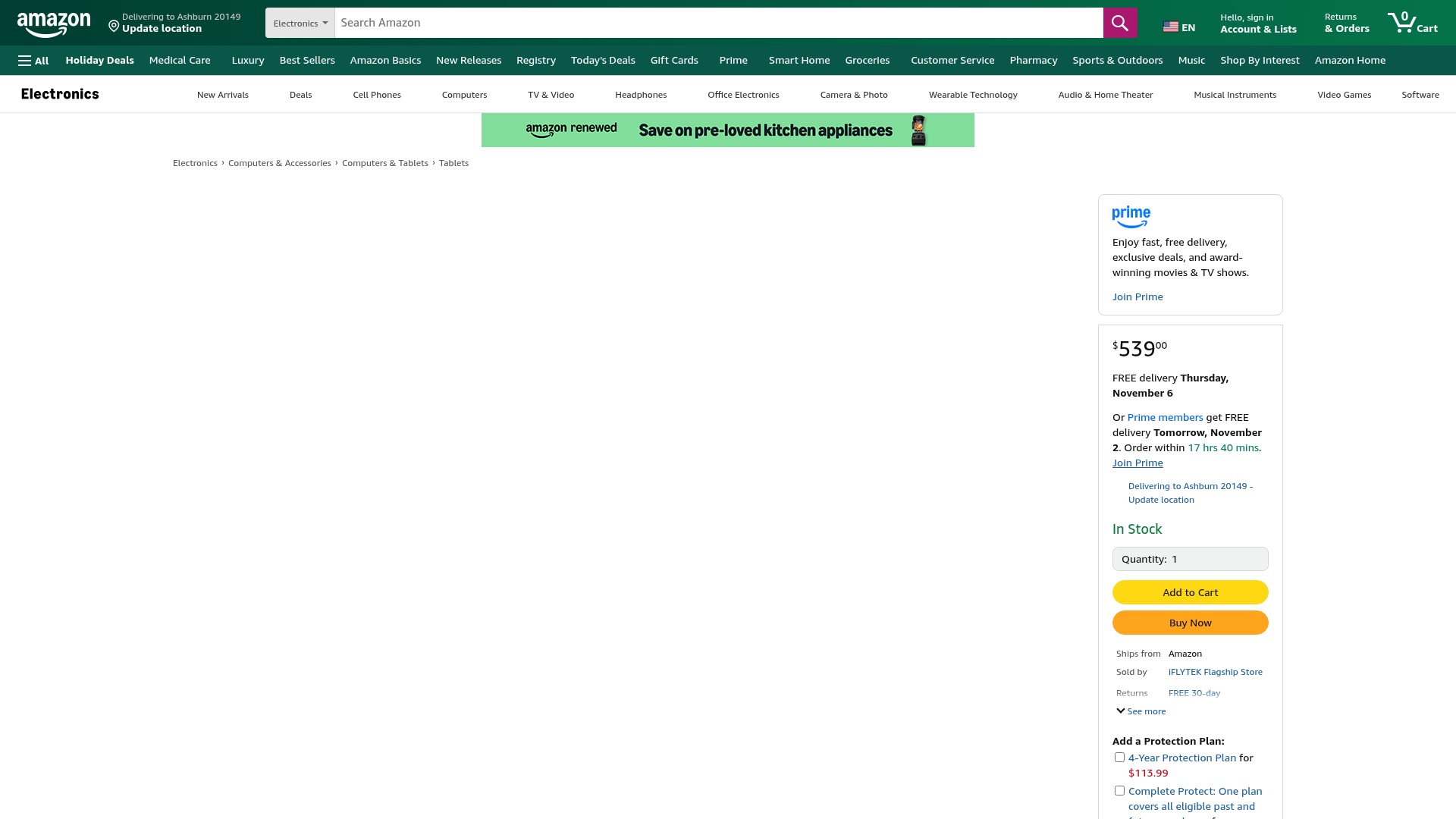The height and width of the screenshot is (819, 1456).
Task: Open the Quantity dropdown
Action: [x=1190, y=559]
